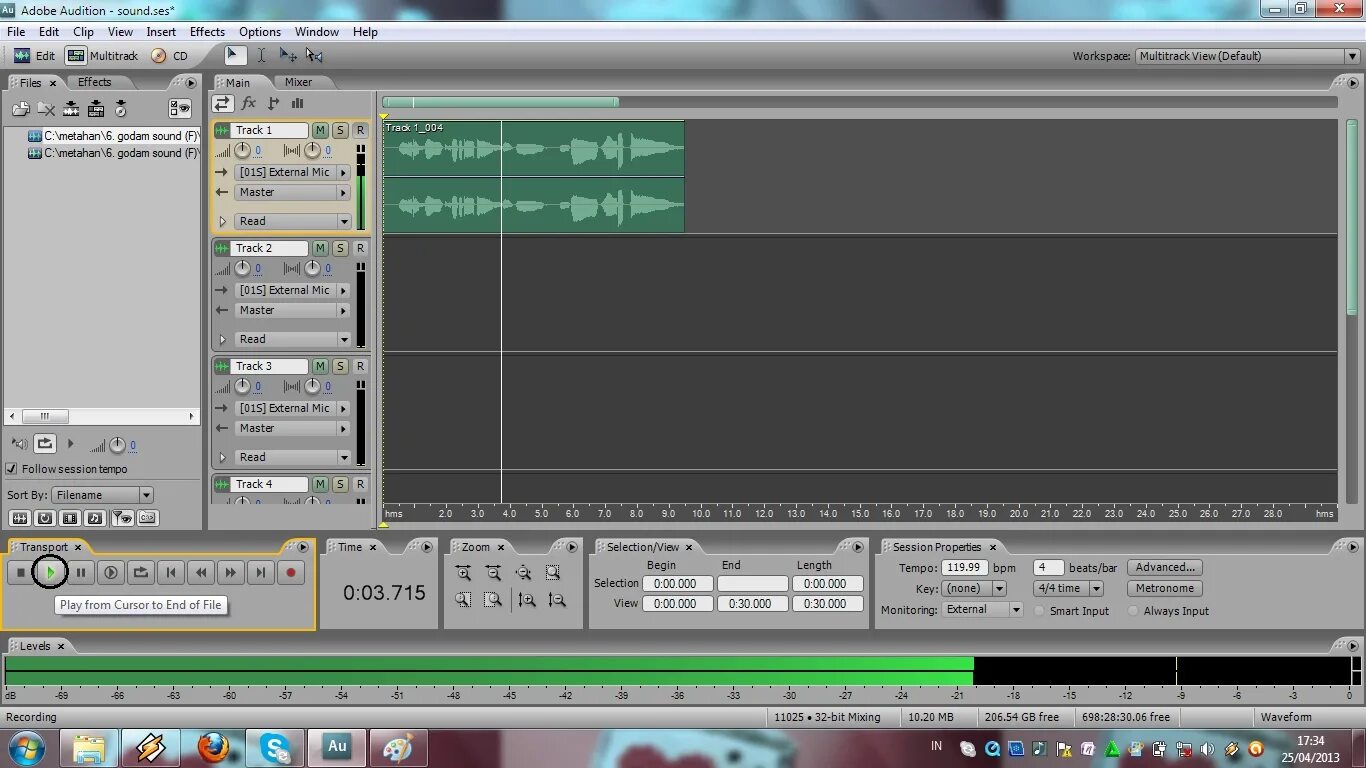
Task: Switch to CD view
Action: point(170,56)
